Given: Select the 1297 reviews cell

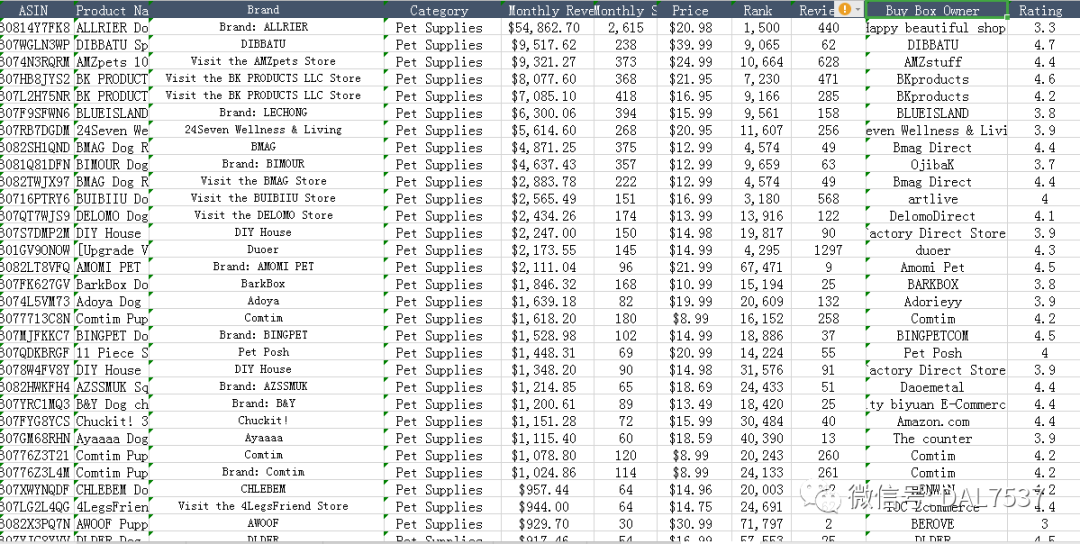Looking at the screenshot, I should pyautogui.click(x=828, y=250).
